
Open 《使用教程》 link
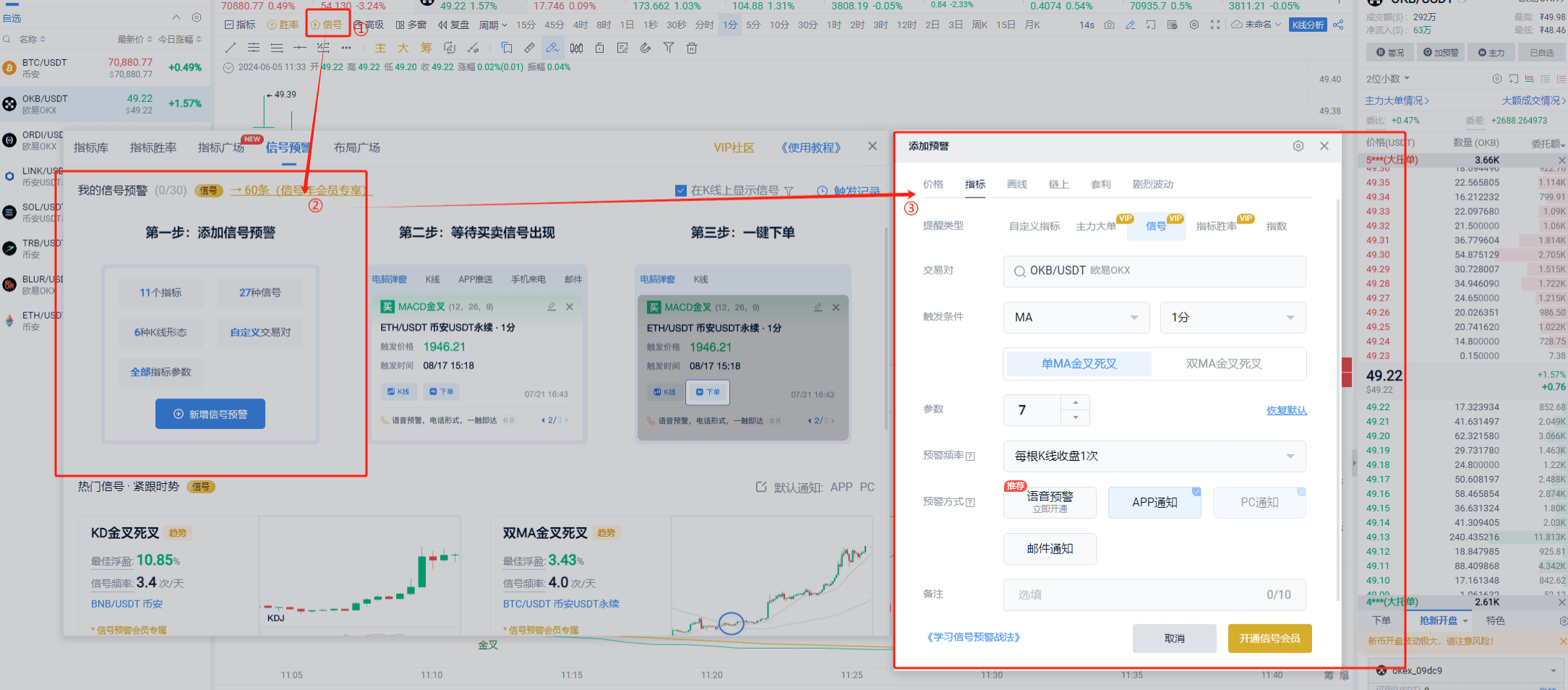[811, 148]
